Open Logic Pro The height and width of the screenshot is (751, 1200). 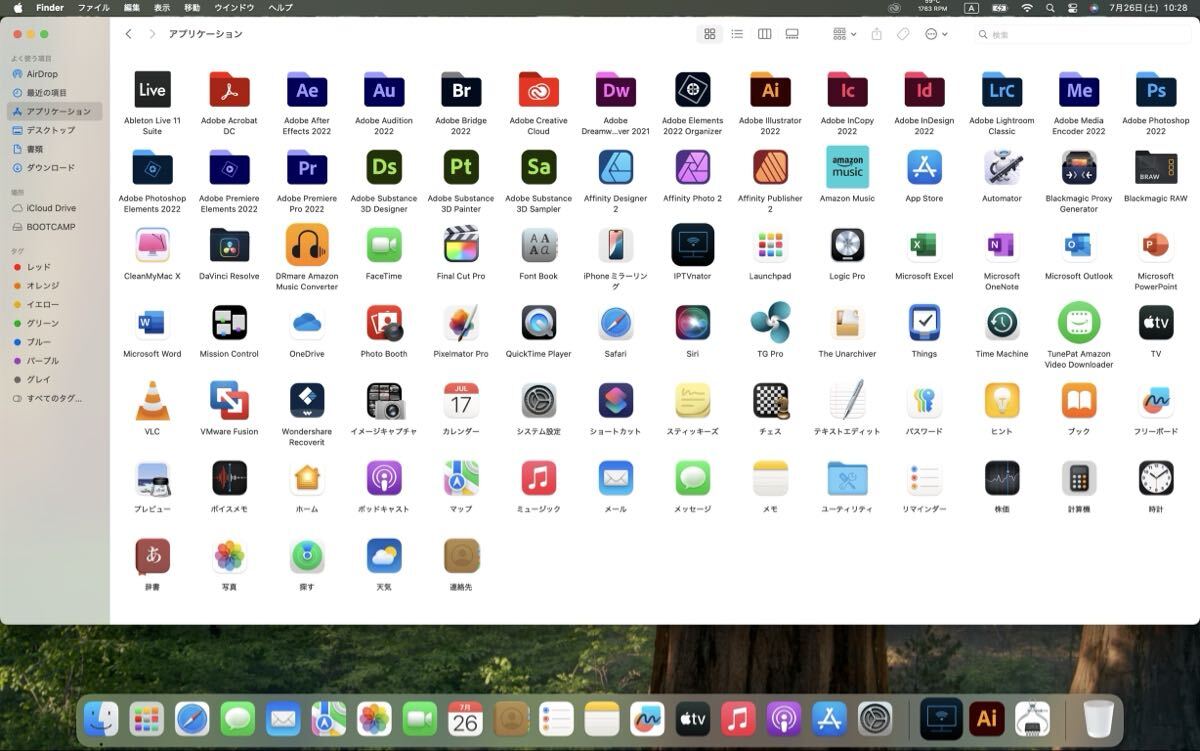[x=847, y=245]
